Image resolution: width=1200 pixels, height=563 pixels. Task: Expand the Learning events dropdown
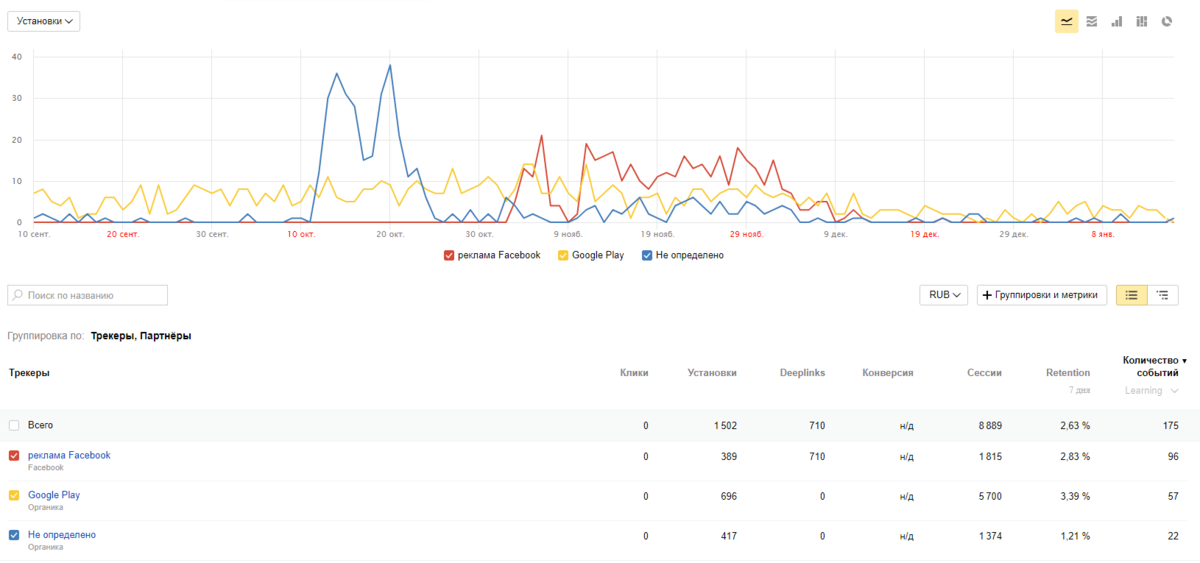pos(1151,390)
